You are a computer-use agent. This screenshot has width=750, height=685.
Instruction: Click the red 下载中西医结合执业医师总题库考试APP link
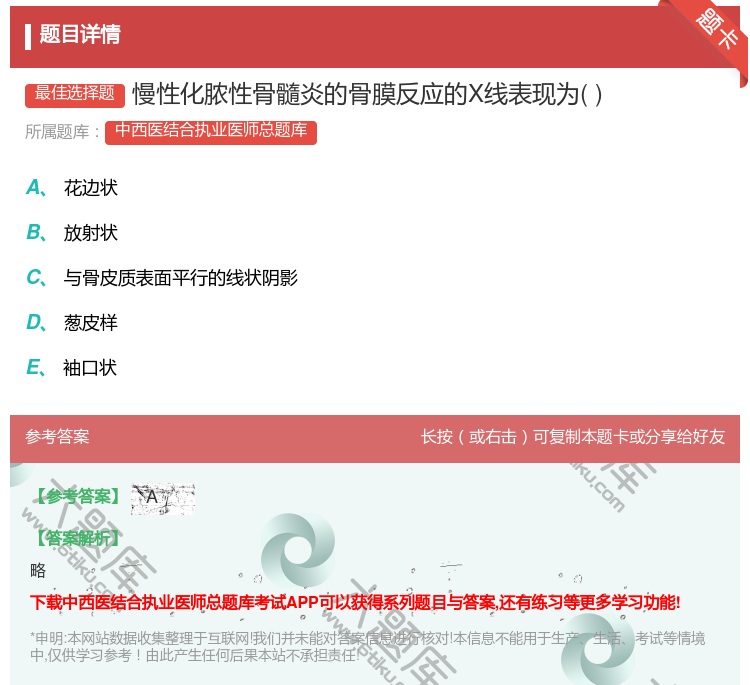[x=355, y=602]
